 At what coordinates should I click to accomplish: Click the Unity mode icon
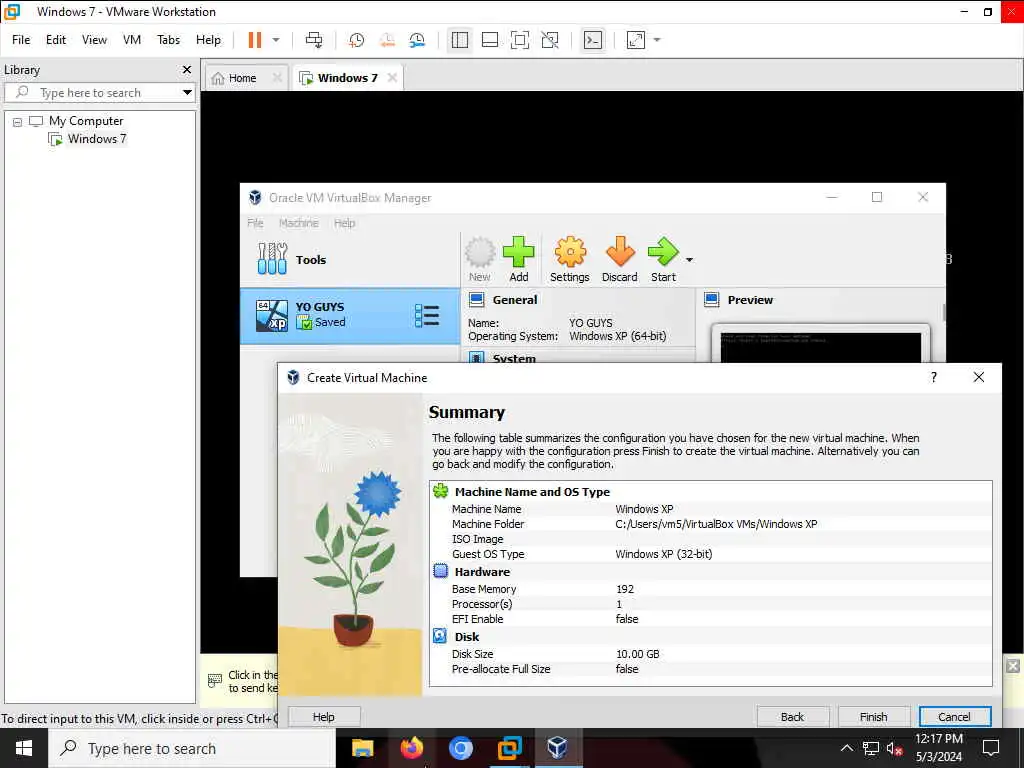[x=550, y=40]
